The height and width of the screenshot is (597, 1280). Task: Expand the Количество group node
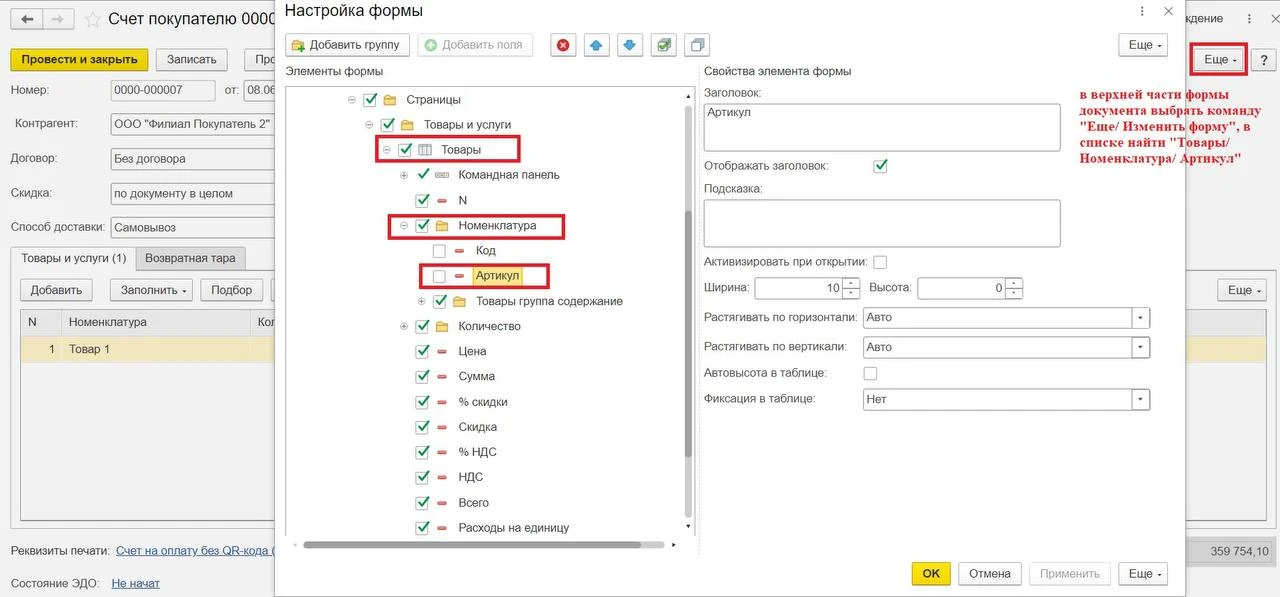(404, 326)
